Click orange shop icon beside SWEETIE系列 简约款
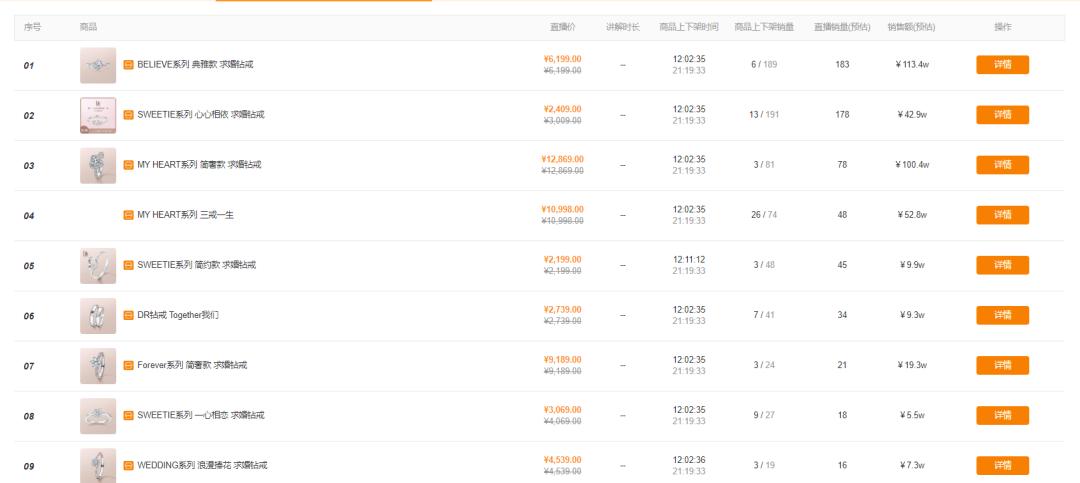The height and width of the screenshot is (483, 1080). point(128,265)
